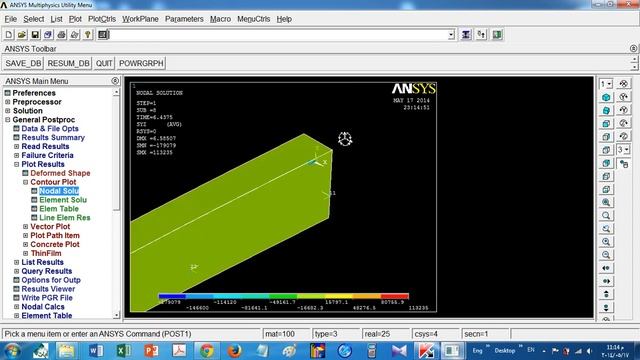Image resolution: width=640 pixels, height=360 pixels.
Task: Click the Pan Down arrow icon
Action: point(606,307)
